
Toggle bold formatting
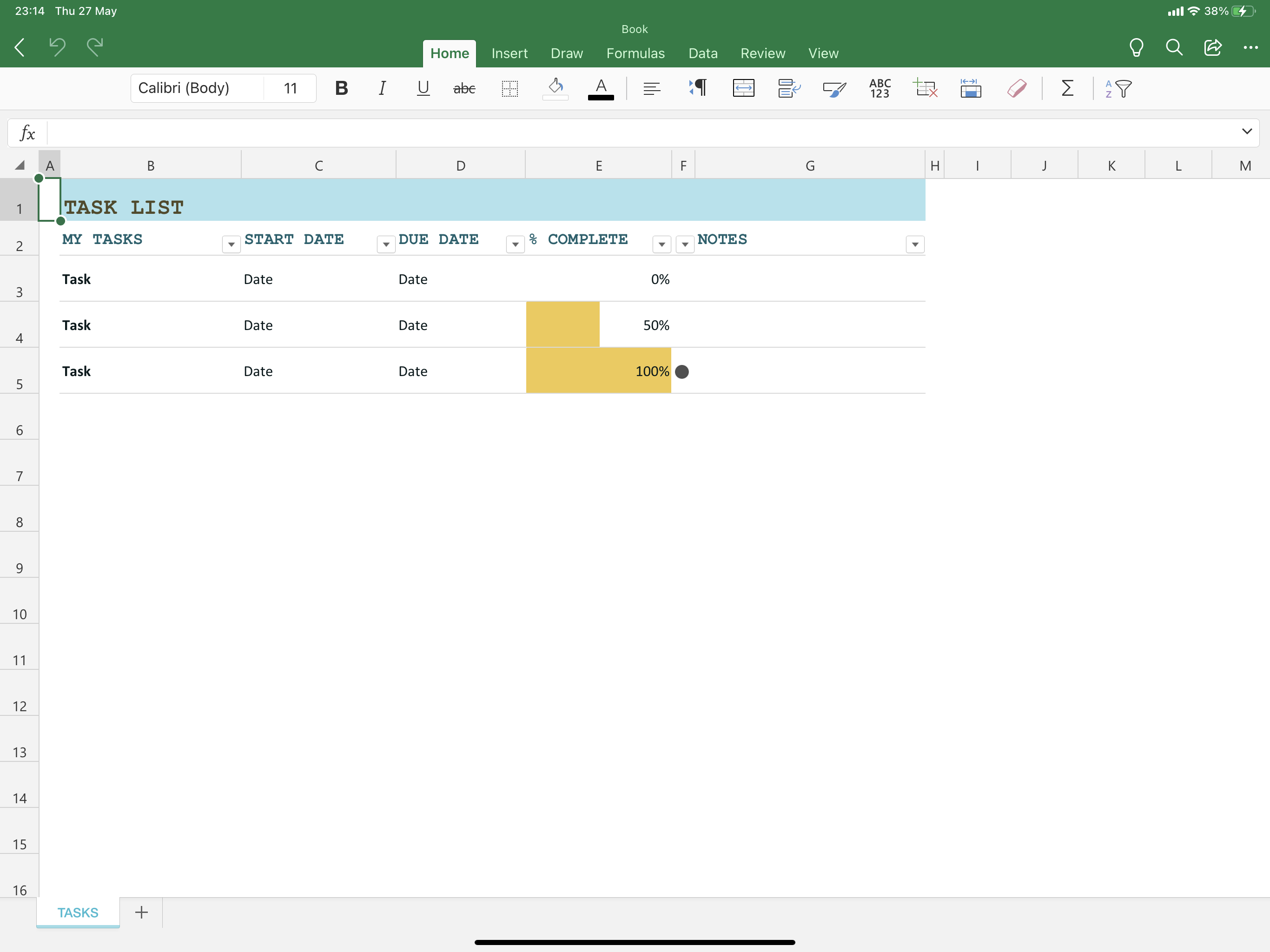point(341,88)
